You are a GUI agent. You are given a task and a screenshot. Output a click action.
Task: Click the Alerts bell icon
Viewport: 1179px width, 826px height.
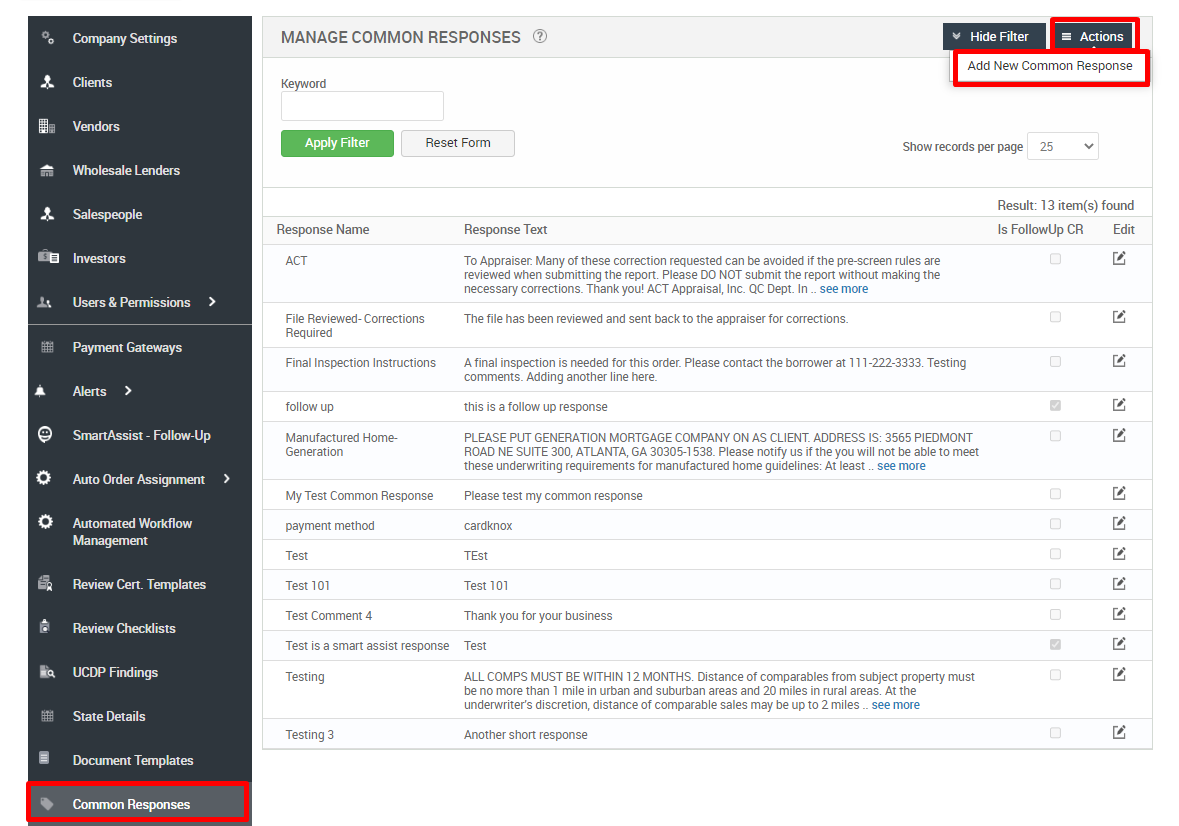coord(41,391)
